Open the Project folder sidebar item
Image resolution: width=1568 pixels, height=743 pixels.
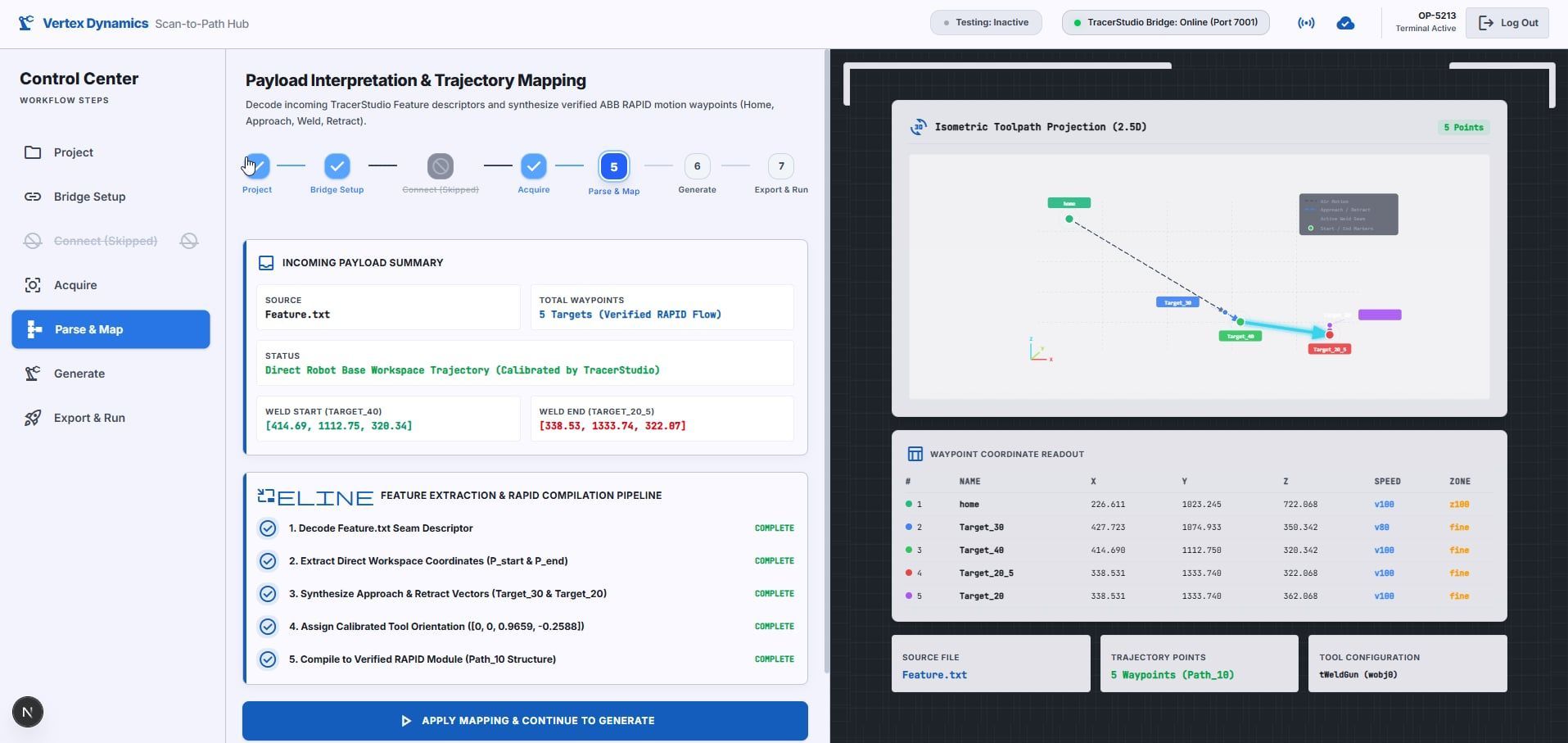(111, 152)
